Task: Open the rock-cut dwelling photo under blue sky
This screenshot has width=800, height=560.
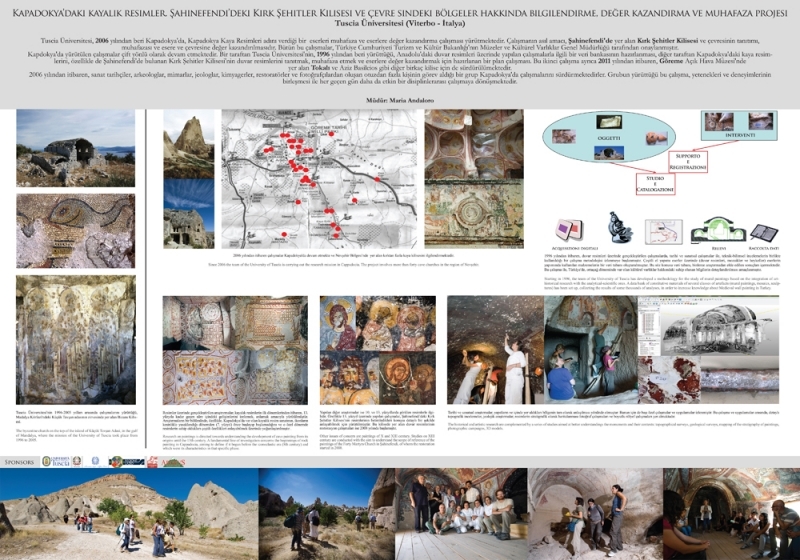Action: coord(189,214)
